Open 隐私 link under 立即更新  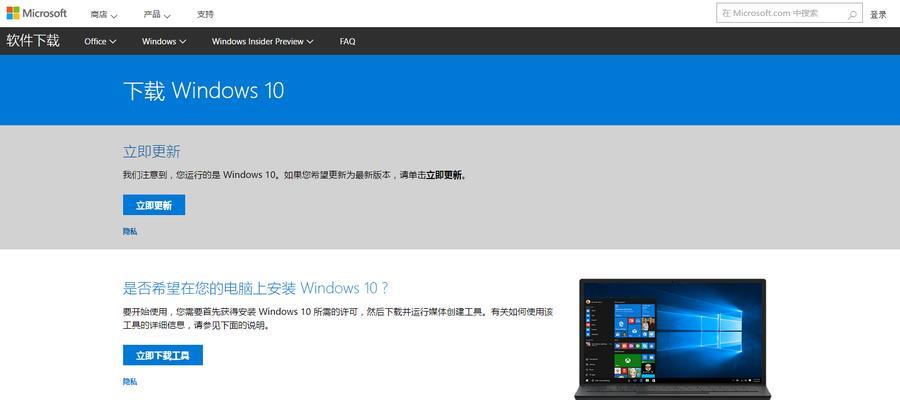130,231
